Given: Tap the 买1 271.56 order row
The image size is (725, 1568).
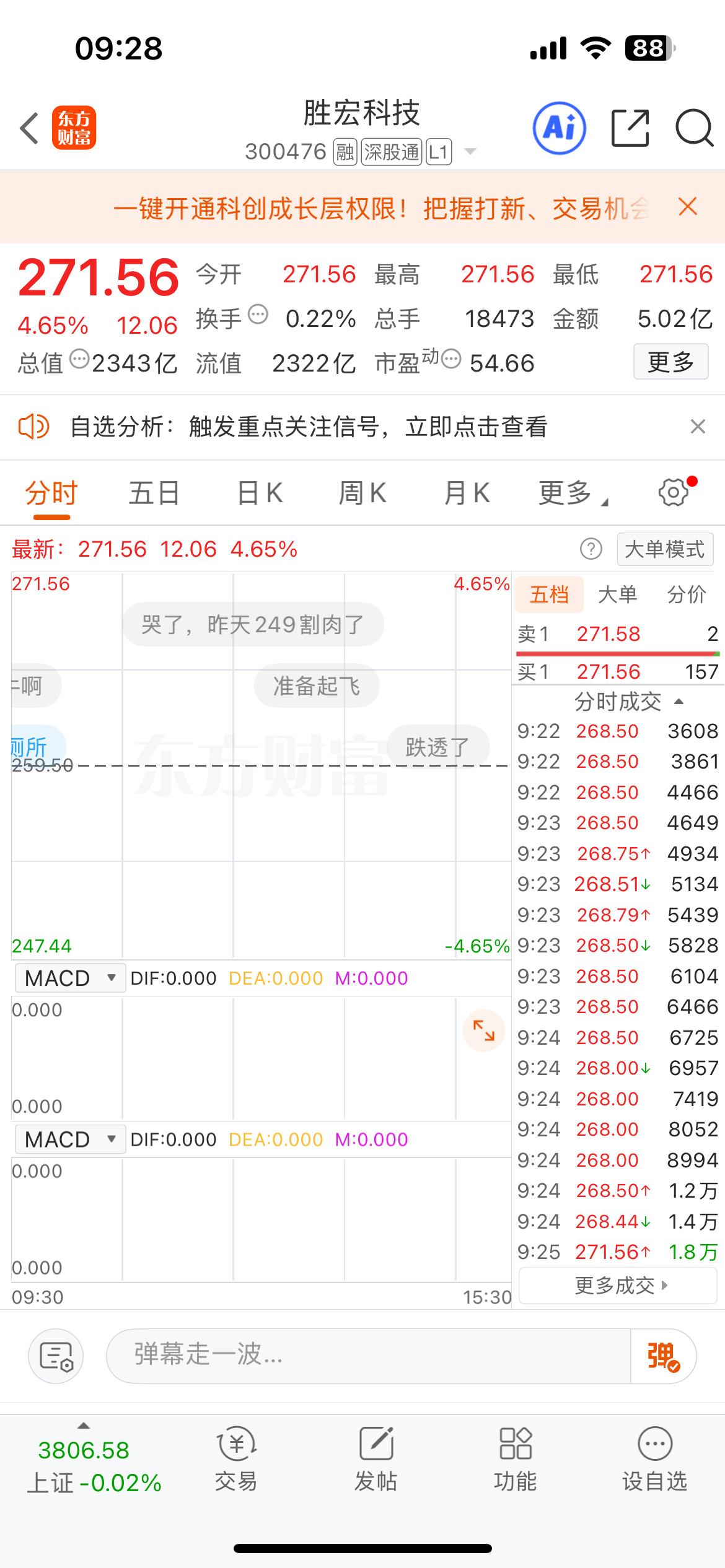Looking at the screenshot, I should point(618,671).
